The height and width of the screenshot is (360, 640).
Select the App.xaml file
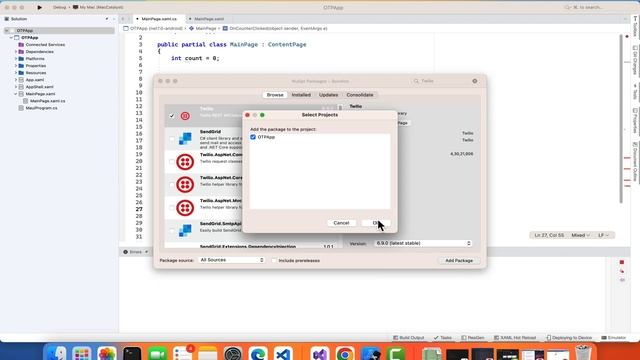(35, 80)
